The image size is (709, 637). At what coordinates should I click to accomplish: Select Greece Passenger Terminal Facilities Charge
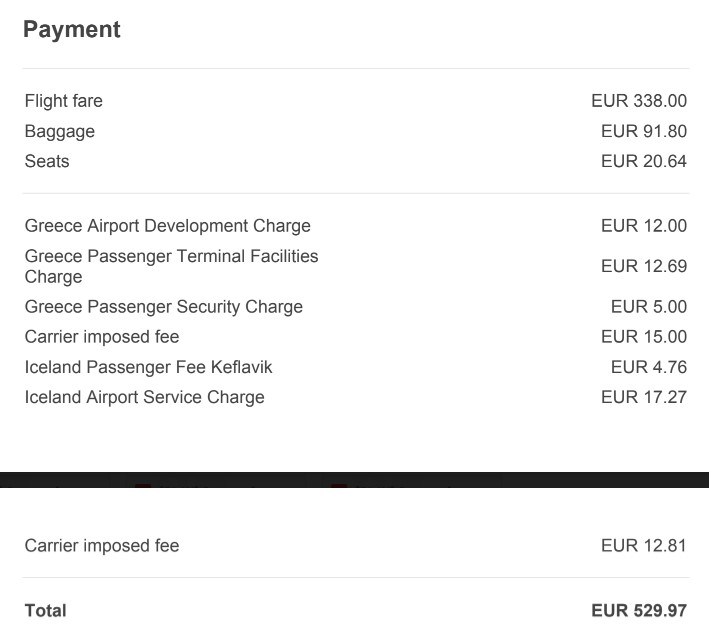171,266
